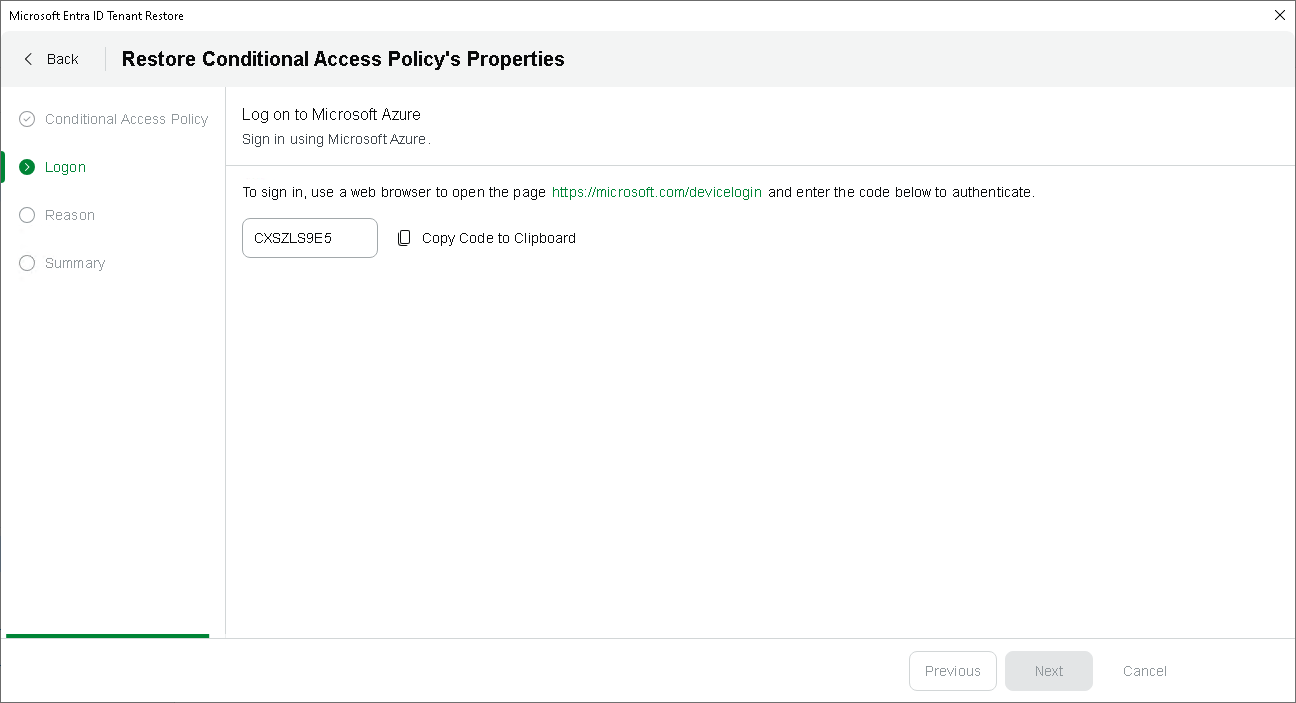Go to the Summary step label
The image size is (1296, 703).
tap(75, 263)
